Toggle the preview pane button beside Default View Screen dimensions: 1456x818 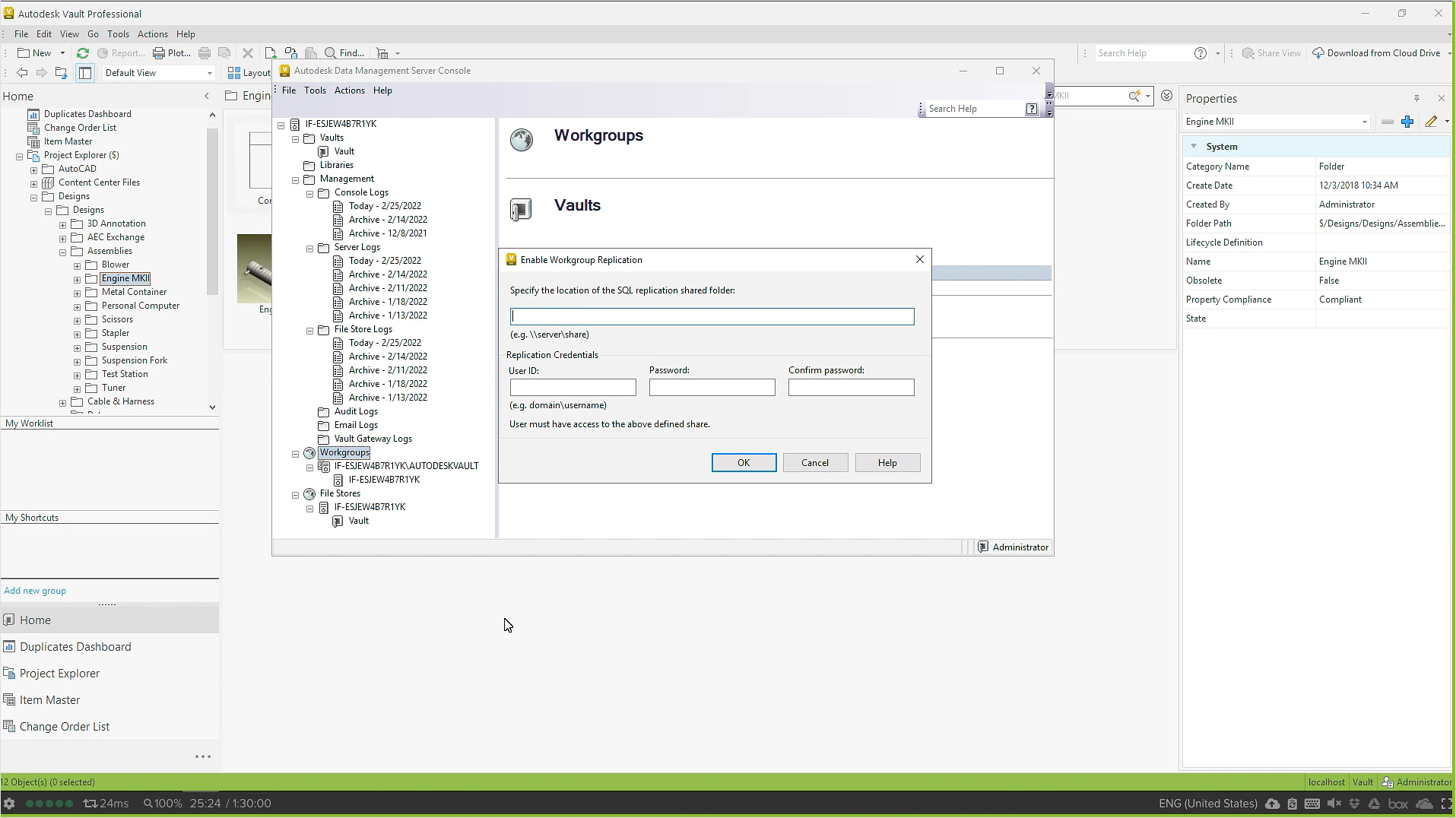[85, 73]
